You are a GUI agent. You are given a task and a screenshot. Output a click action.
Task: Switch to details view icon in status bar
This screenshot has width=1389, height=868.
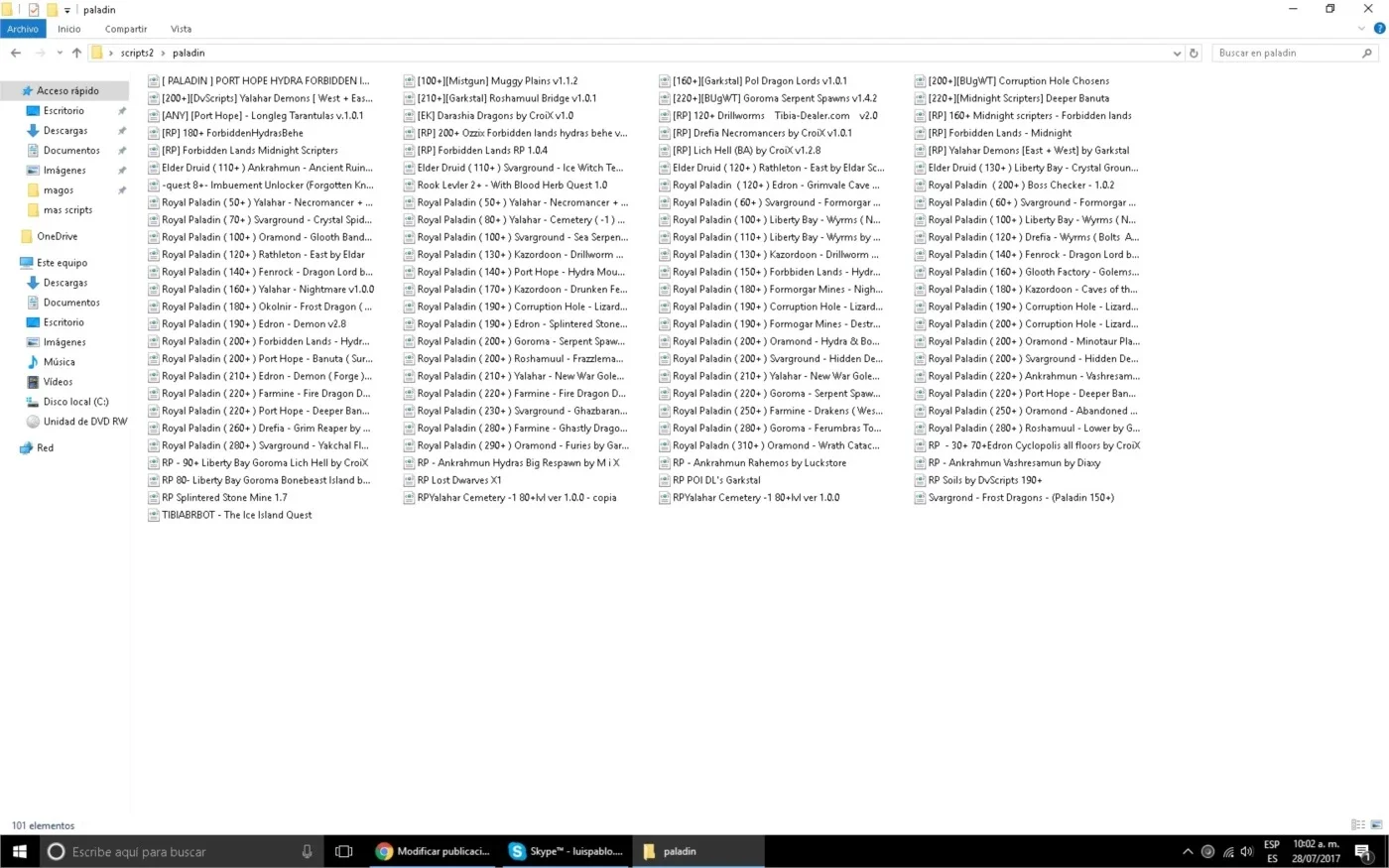(1358, 825)
